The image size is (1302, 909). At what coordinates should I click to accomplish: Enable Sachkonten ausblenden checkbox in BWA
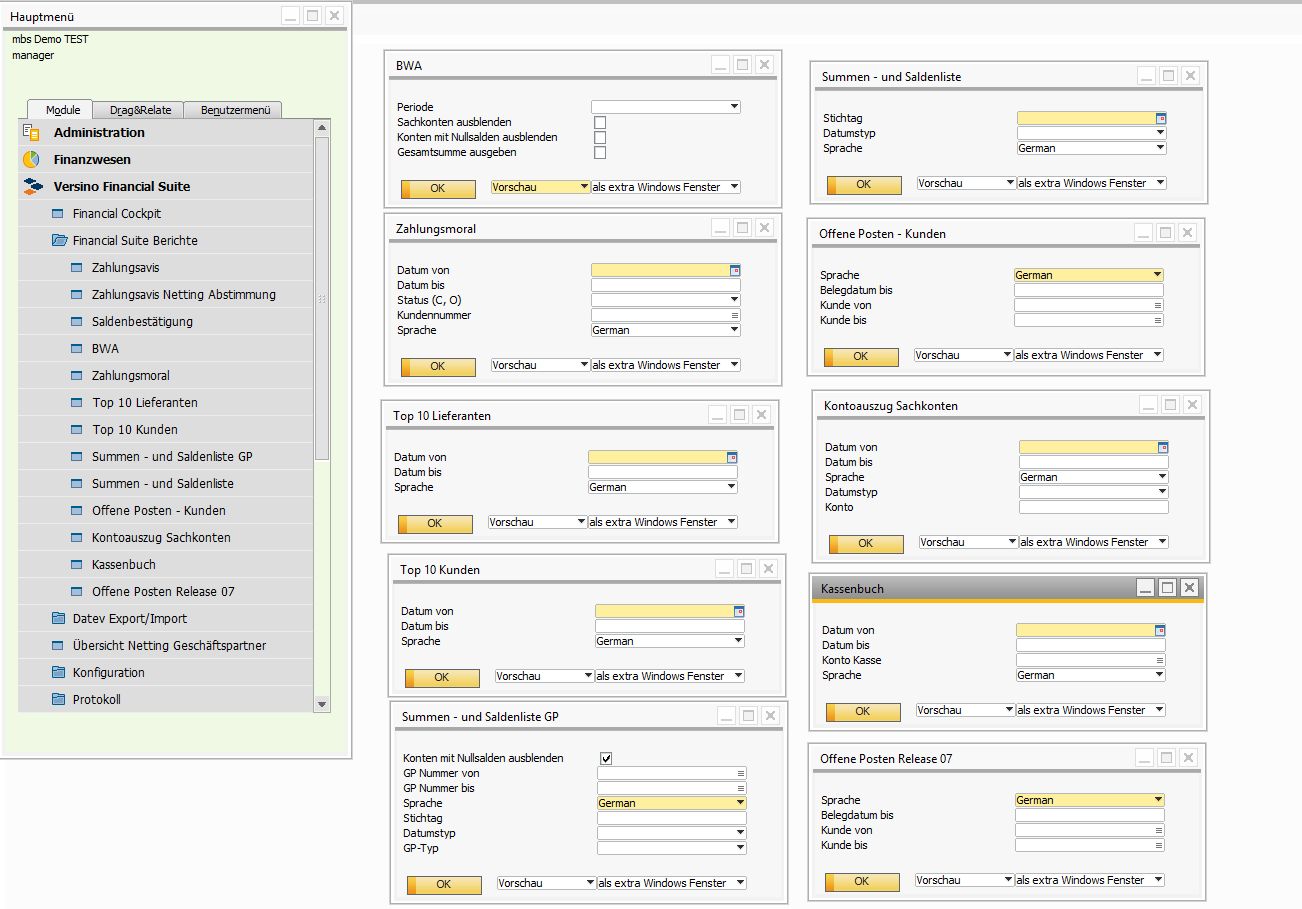point(600,122)
